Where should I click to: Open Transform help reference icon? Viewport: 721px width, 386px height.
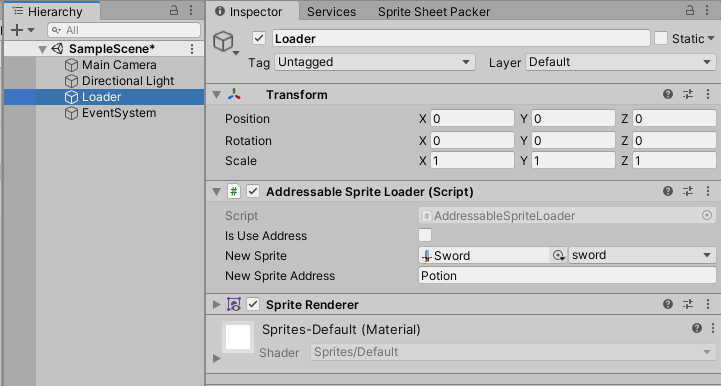point(668,94)
